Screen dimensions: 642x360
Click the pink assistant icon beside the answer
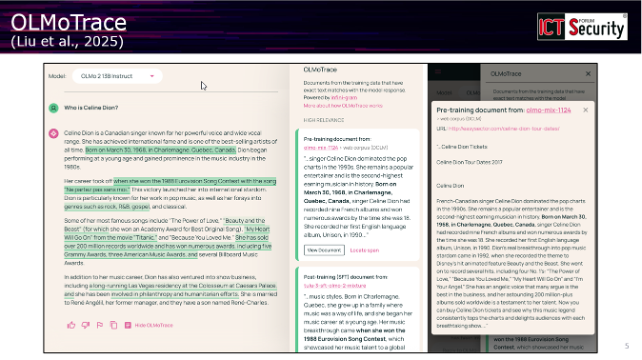[x=54, y=134]
